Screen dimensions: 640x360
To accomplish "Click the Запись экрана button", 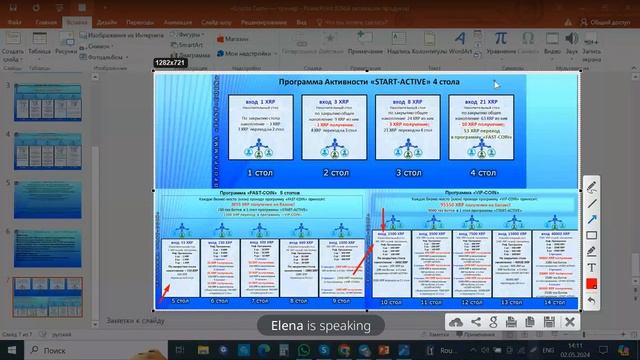I will coord(591,47).
